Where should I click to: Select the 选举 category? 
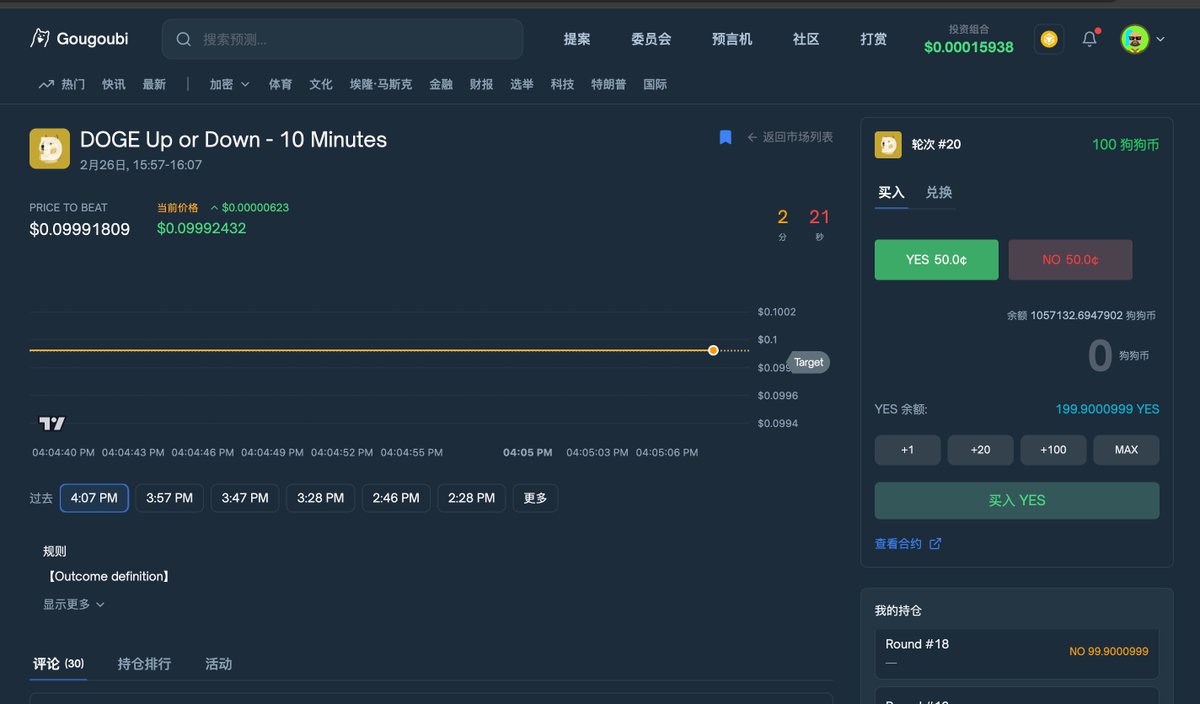(522, 84)
